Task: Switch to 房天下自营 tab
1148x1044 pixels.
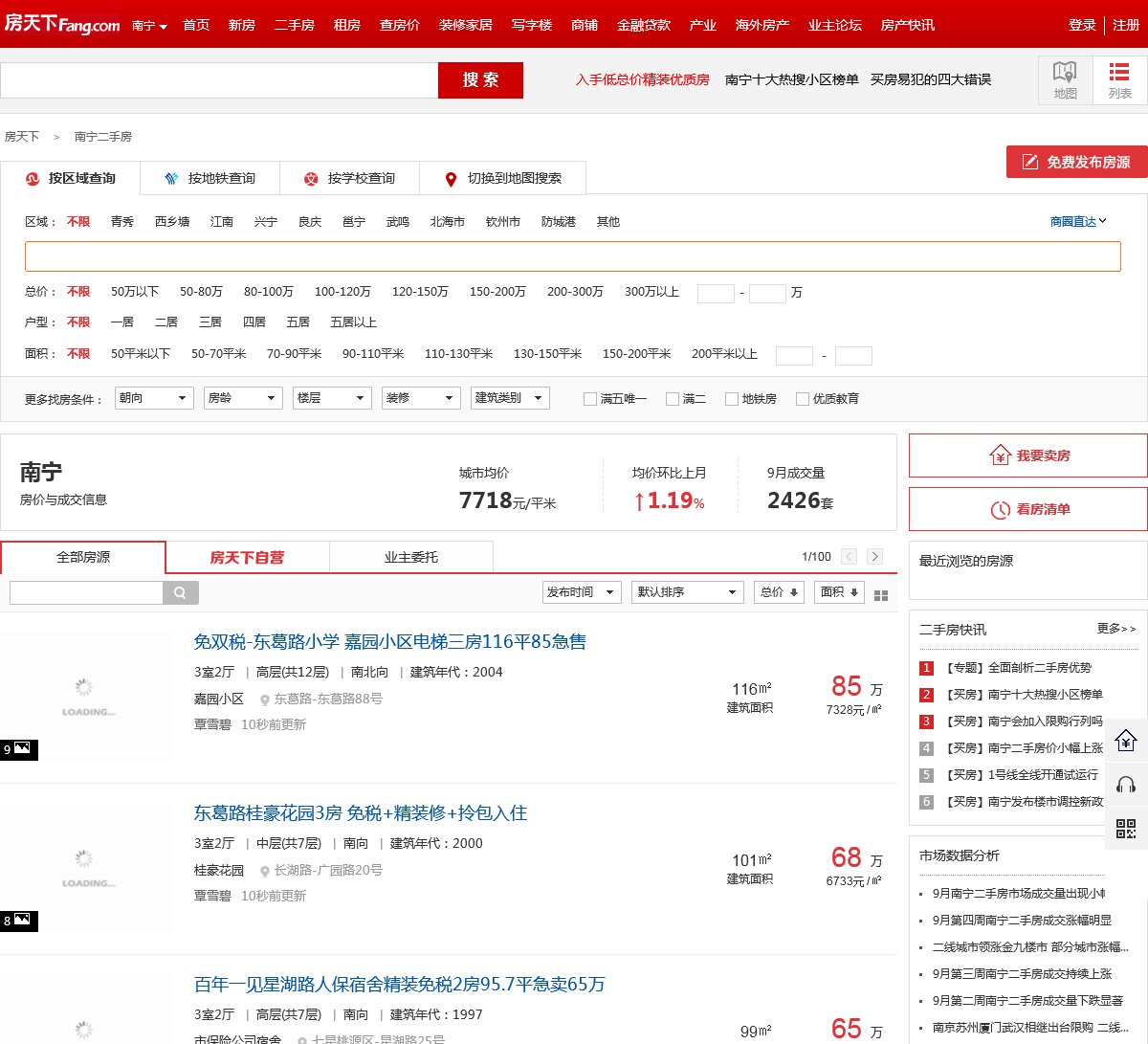Action: pyautogui.click(x=247, y=557)
